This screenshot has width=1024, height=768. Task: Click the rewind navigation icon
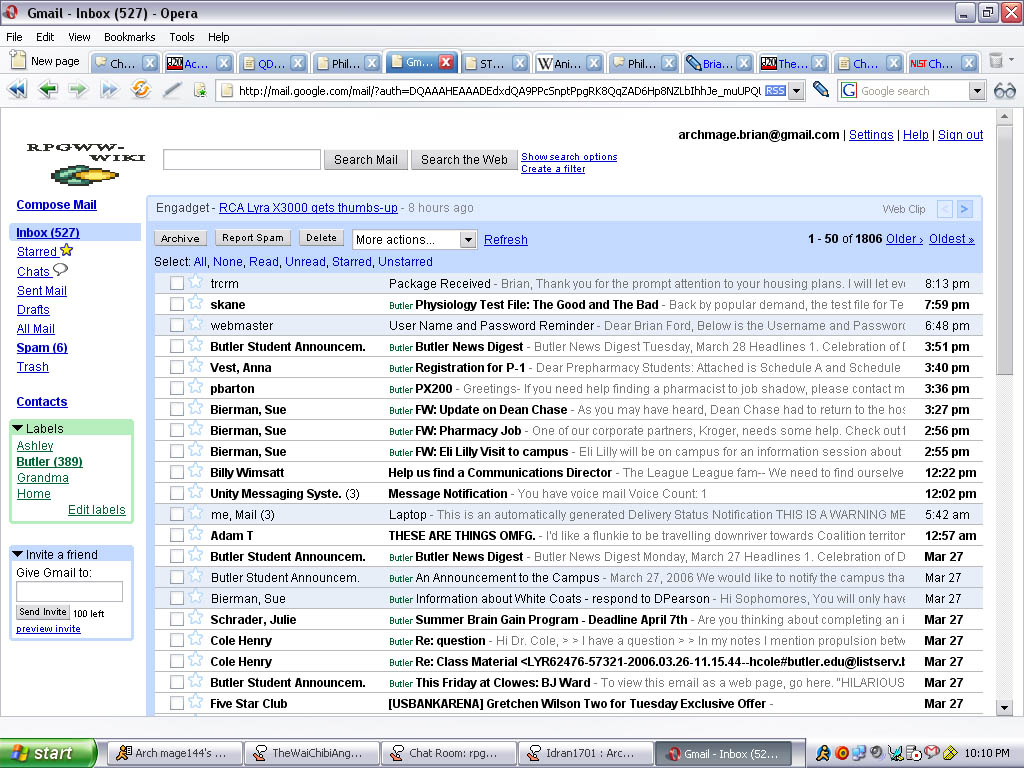coord(18,89)
